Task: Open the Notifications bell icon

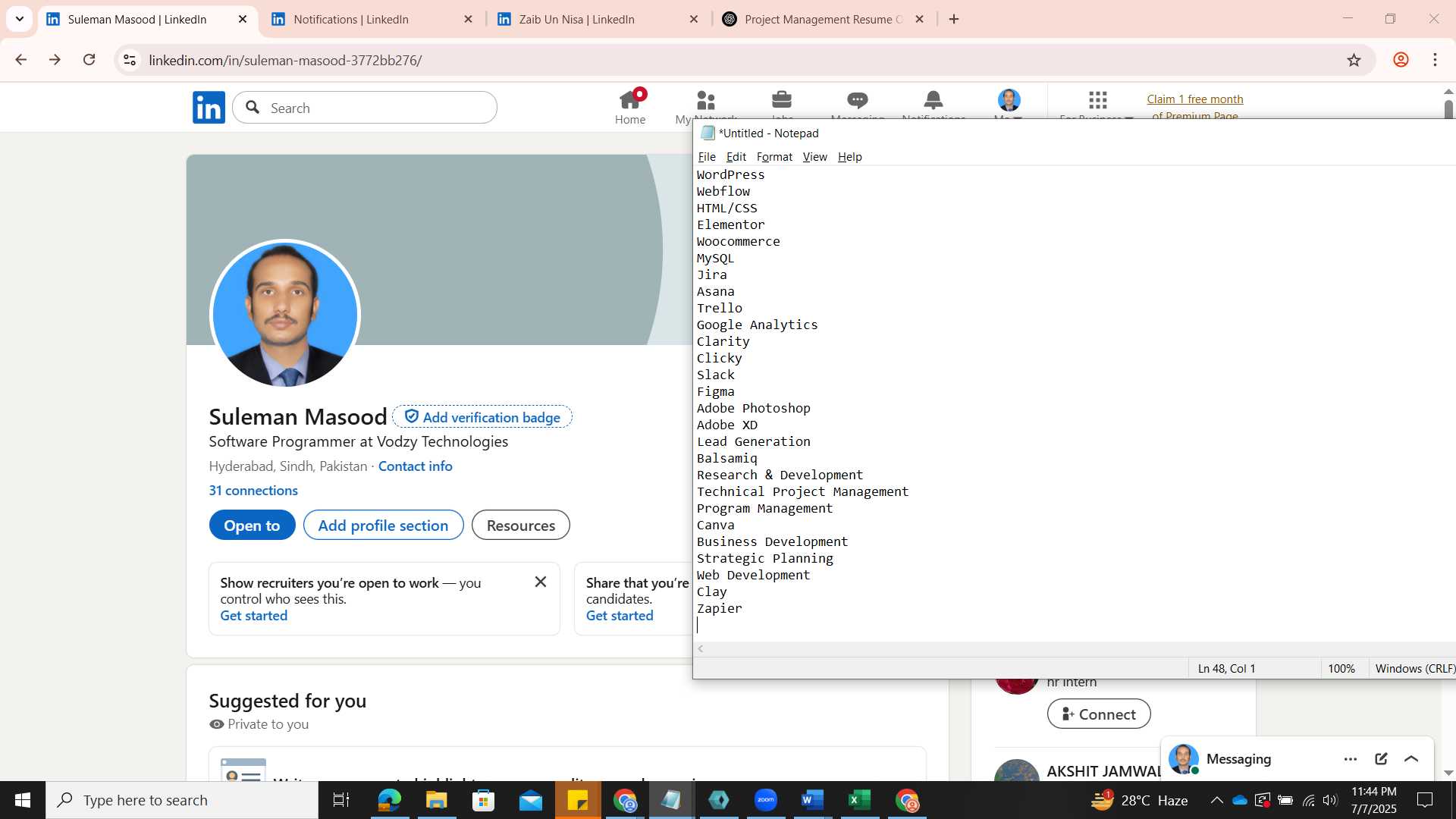Action: click(934, 99)
